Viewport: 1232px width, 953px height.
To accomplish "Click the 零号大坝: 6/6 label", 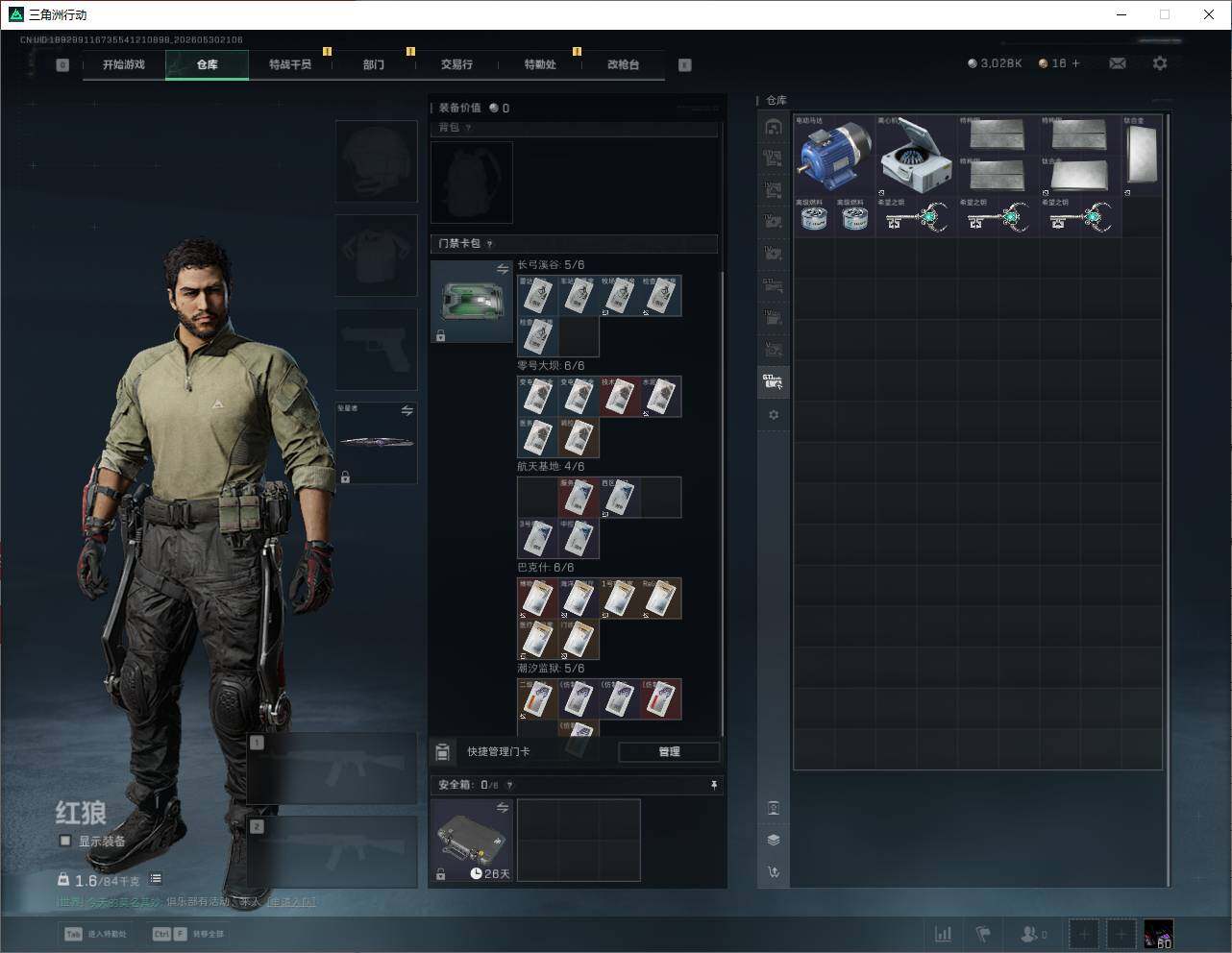I will (551, 366).
